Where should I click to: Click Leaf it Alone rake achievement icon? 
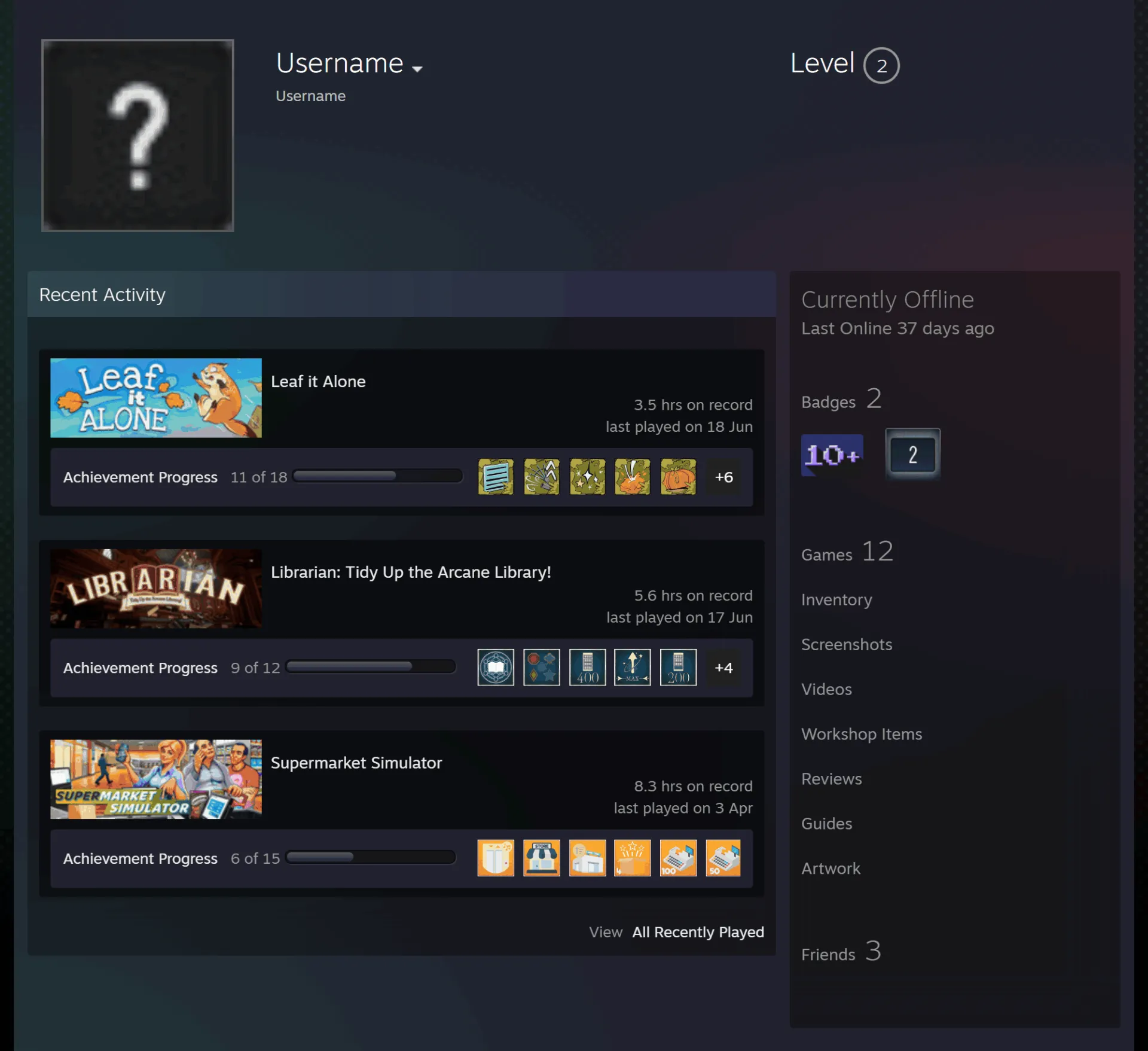coord(542,477)
